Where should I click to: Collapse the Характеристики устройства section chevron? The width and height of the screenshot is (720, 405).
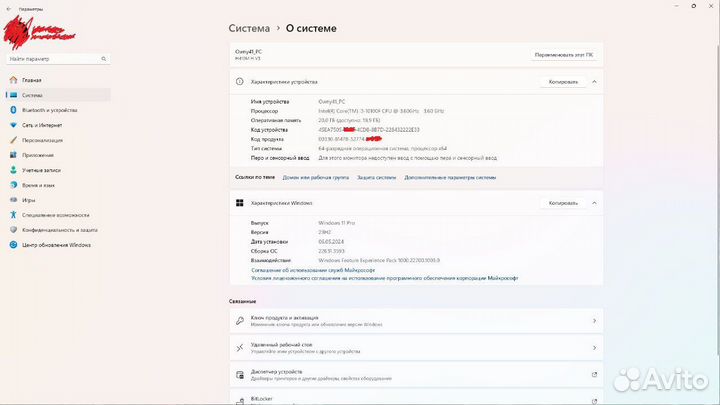[x=594, y=82]
